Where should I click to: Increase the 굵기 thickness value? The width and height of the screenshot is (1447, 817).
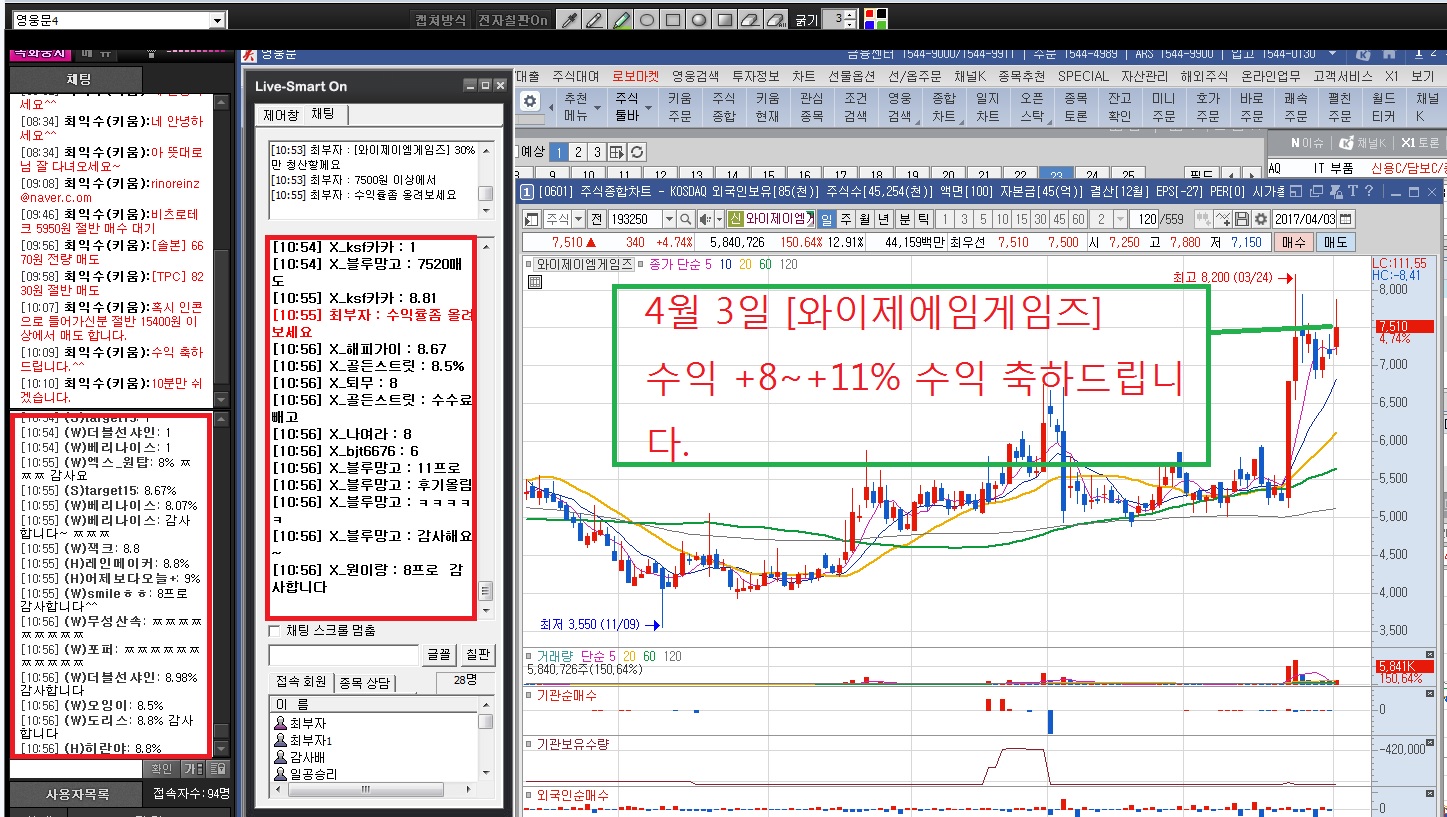[x=850, y=15]
